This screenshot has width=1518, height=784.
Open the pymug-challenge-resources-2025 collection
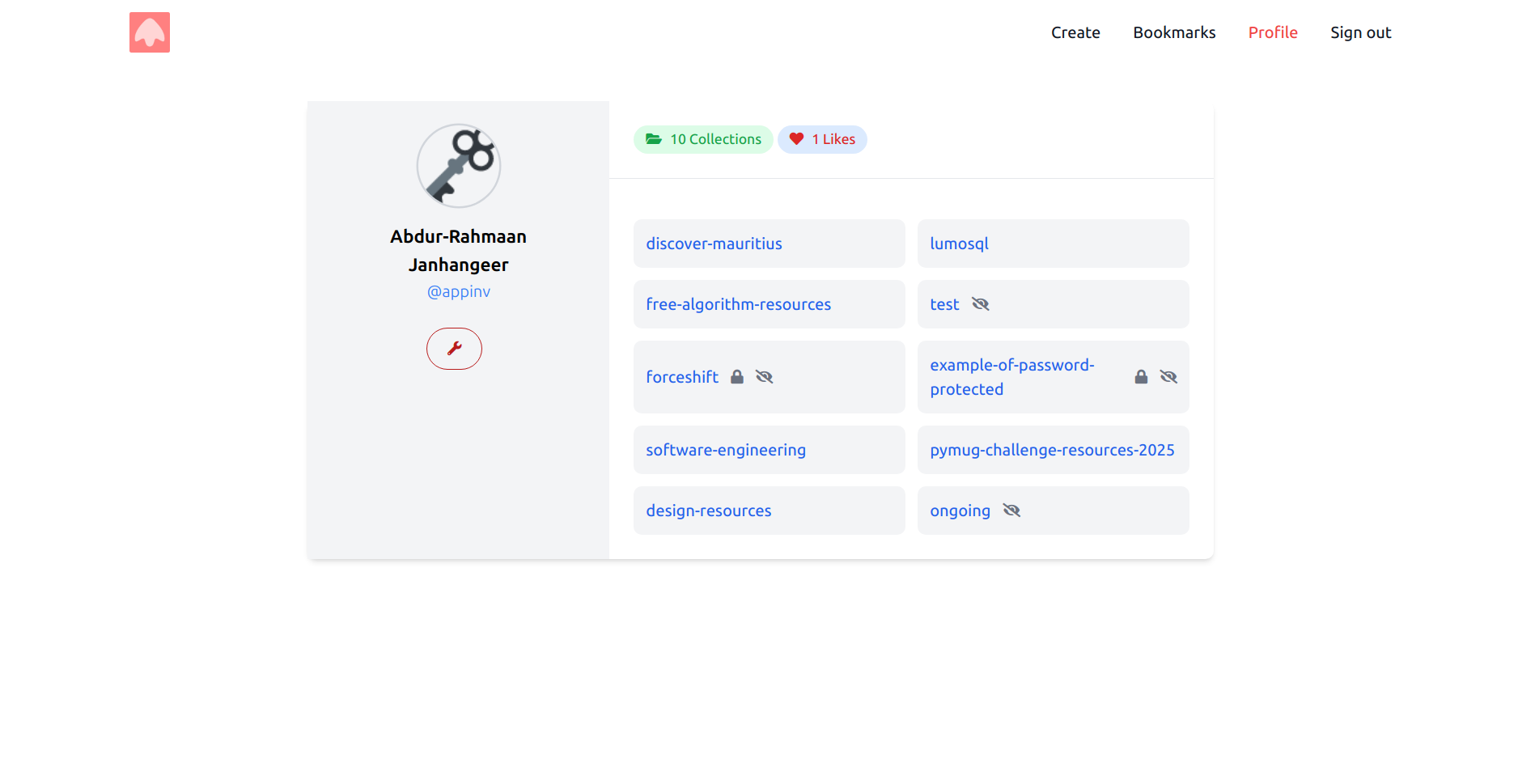tap(1053, 450)
